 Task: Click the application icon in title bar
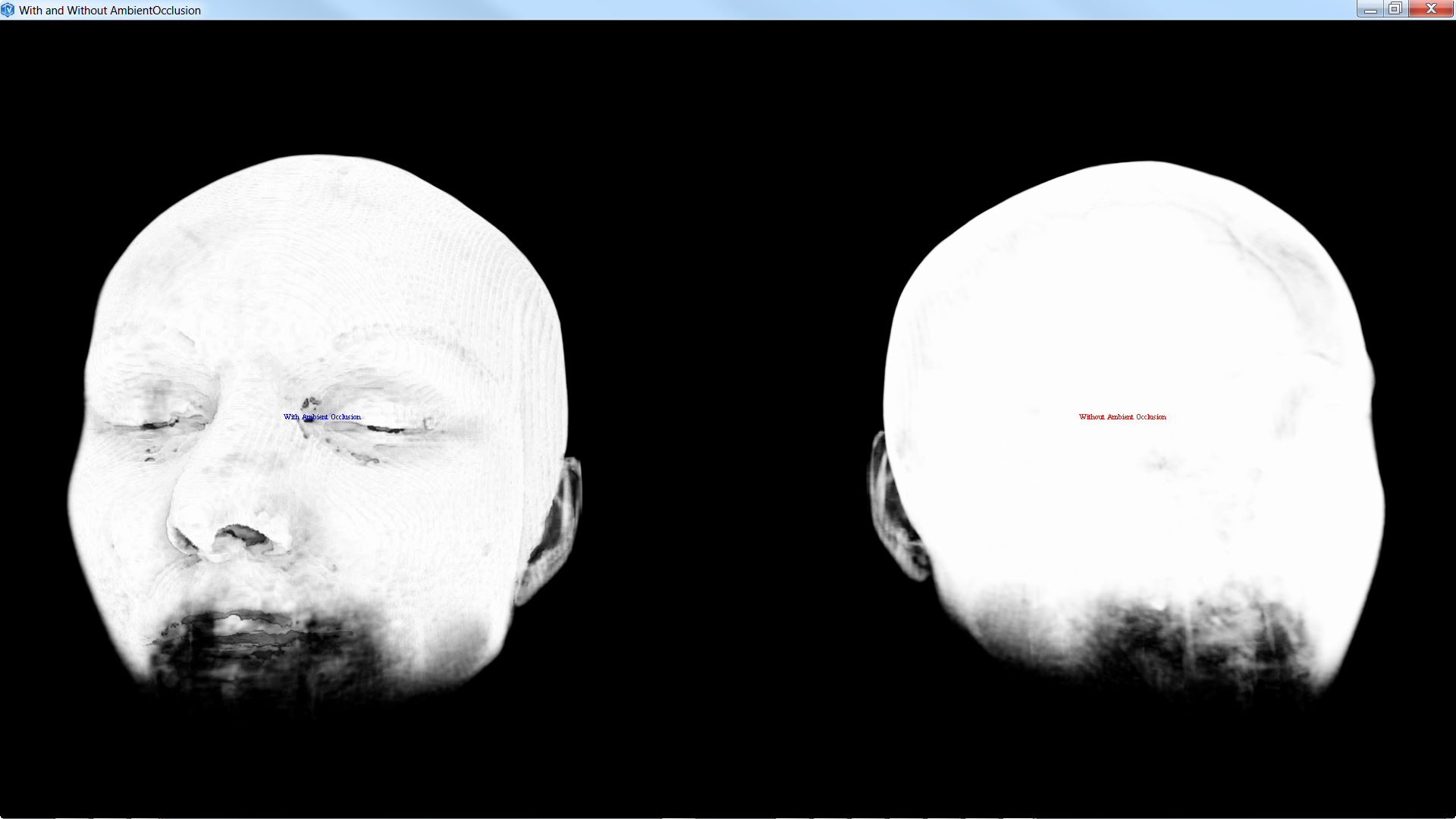(8, 10)
